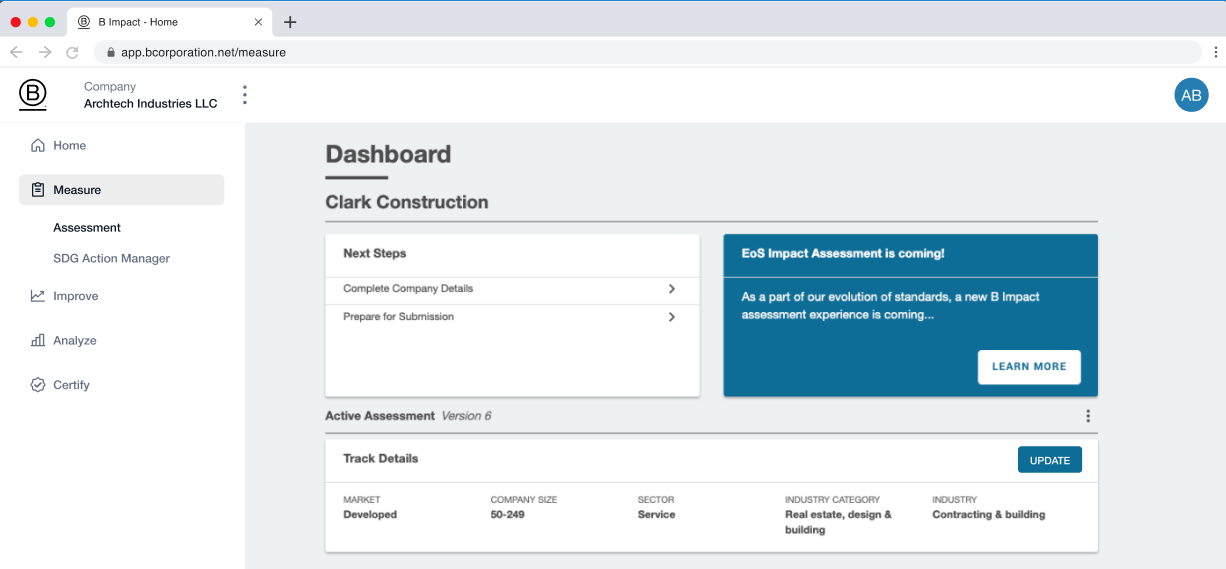Click the Analyze bar chart icon

(38, 340)
